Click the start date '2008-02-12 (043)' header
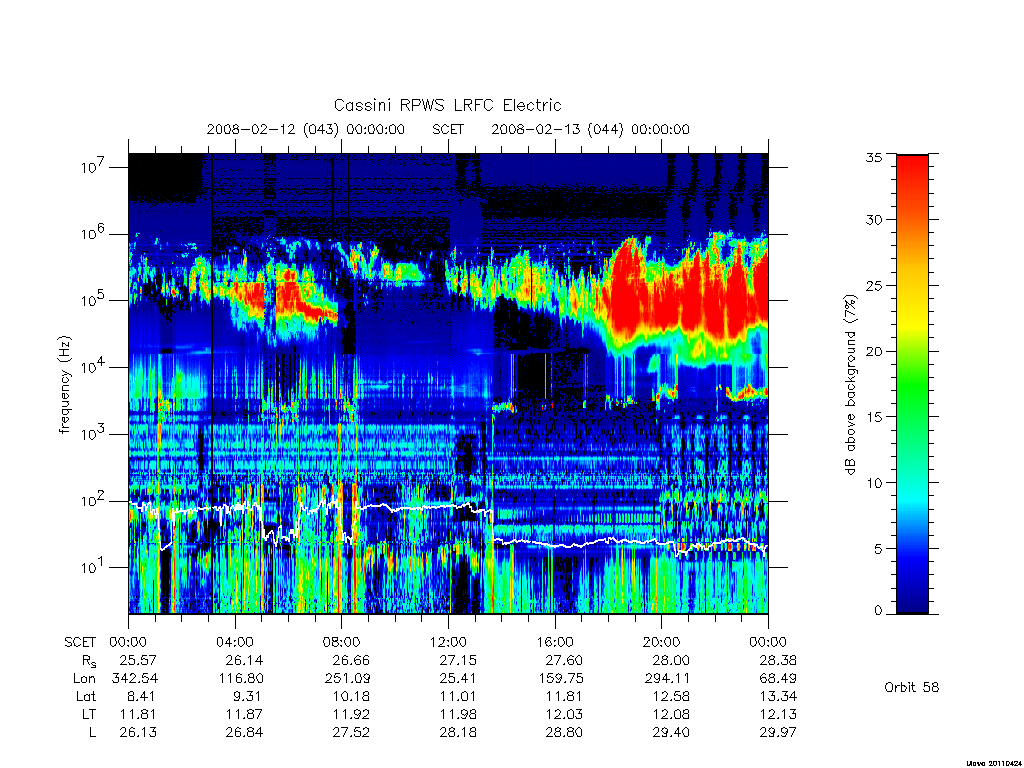Screen dimensions: 1024x768 [273, 129]
